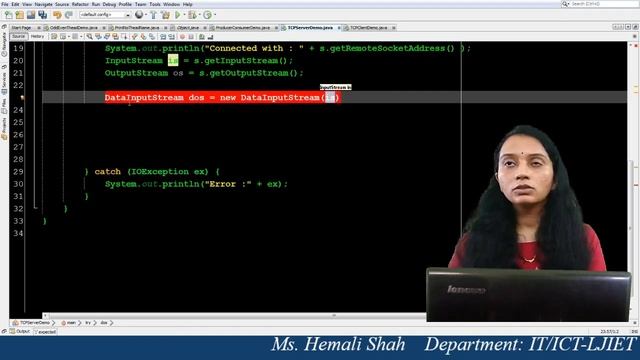Open the Tools menu
This screenshot has width=640, height=360.
(155, 4)
